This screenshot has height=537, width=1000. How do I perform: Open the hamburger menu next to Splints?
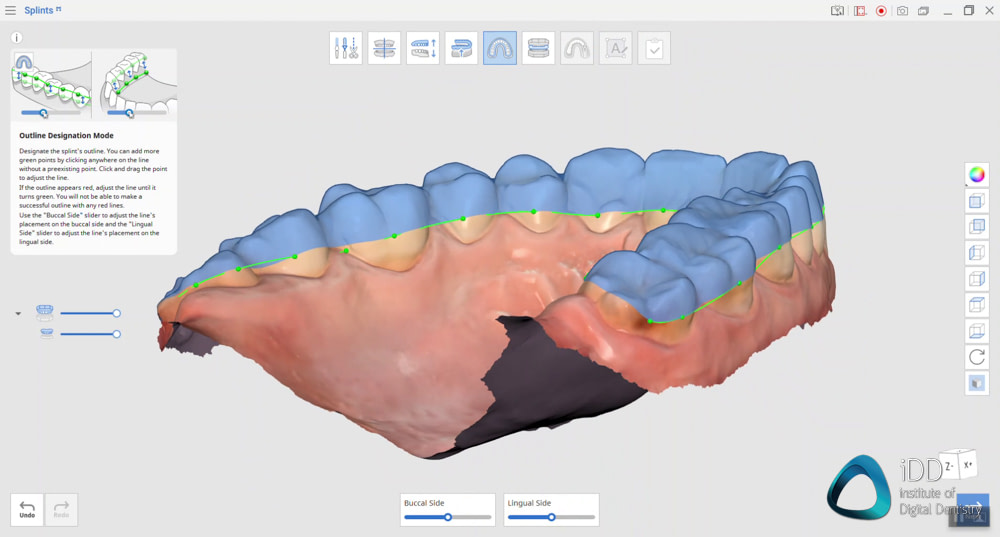pos(10,10)
